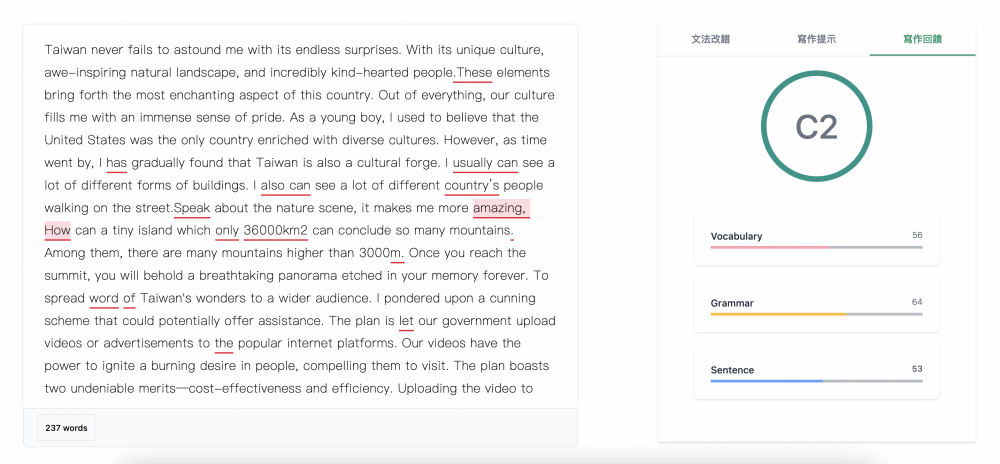Click the 237 words counter badge

point(66,428)
